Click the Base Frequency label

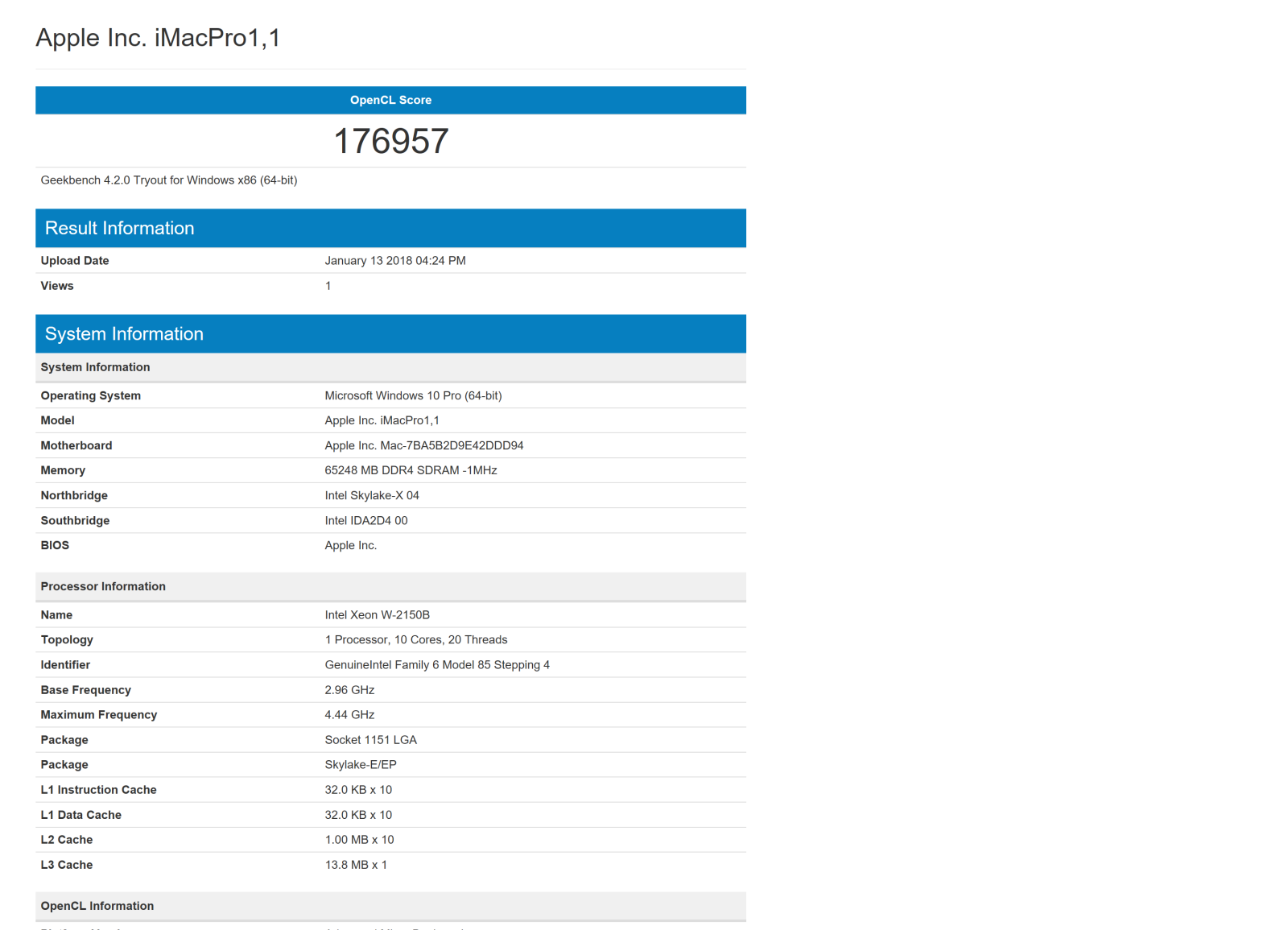pos(86,690)
